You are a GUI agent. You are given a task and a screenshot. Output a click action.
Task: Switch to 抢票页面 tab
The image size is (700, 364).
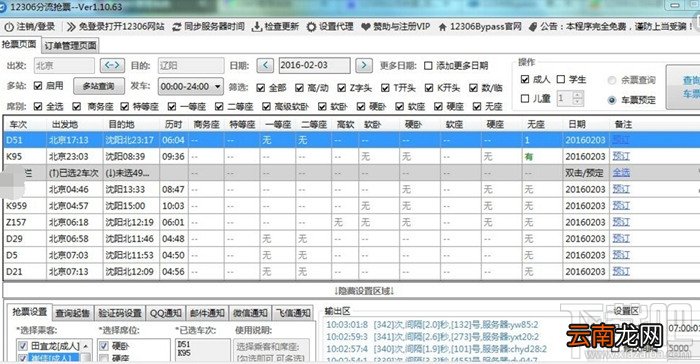pyautogui.click(x=19, y=45)
